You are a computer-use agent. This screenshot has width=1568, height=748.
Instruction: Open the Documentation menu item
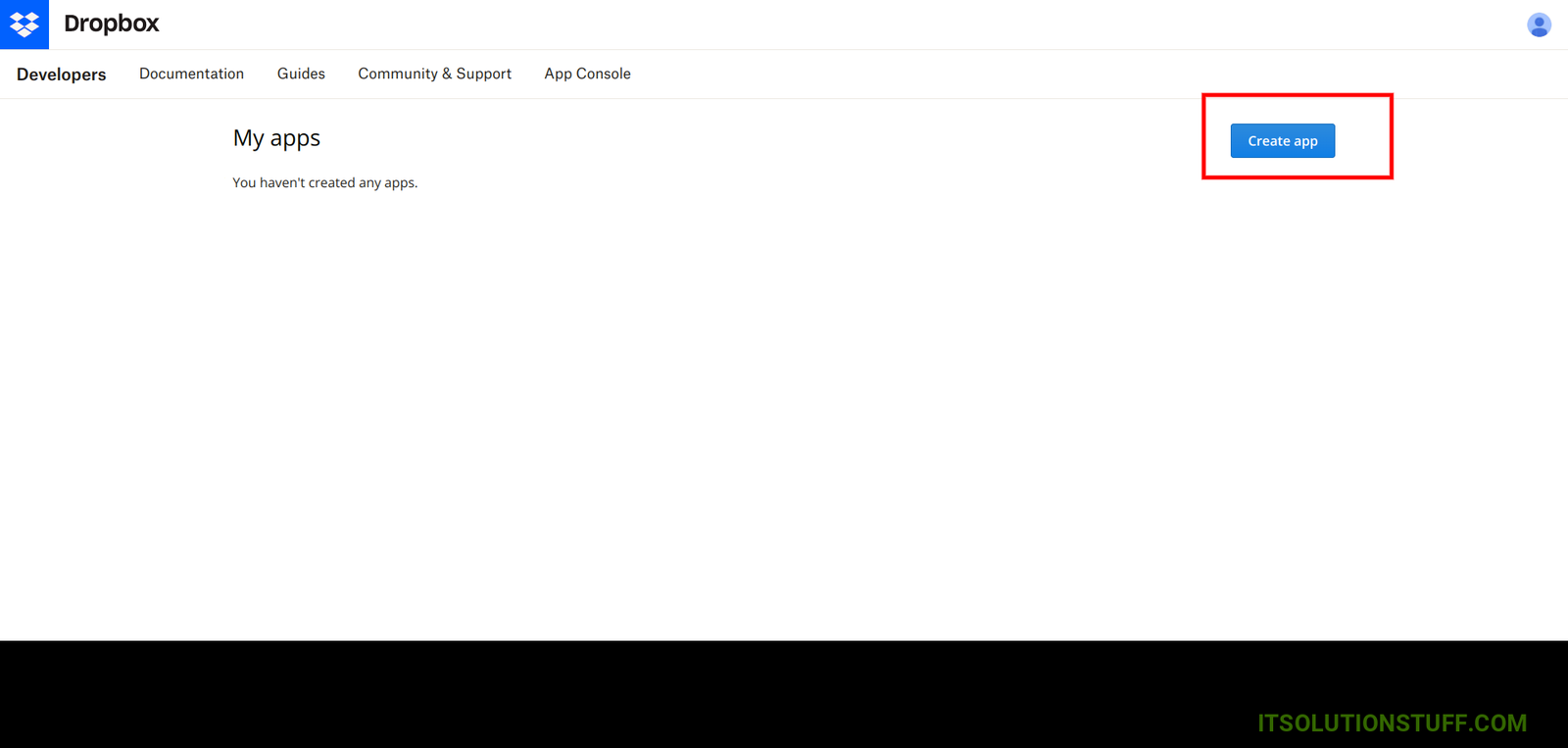(x=191, y=74)
